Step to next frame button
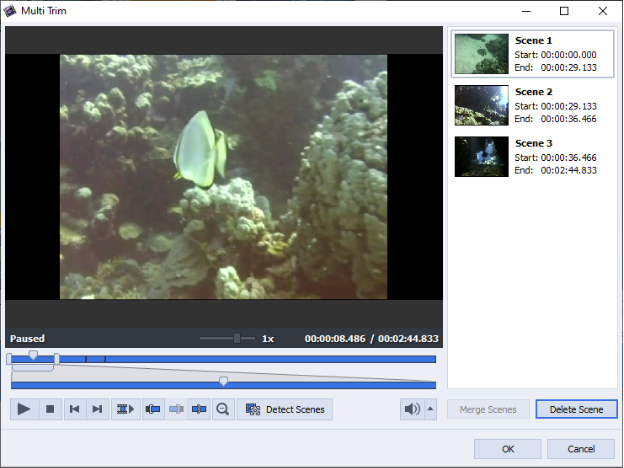 coord(97,409)
